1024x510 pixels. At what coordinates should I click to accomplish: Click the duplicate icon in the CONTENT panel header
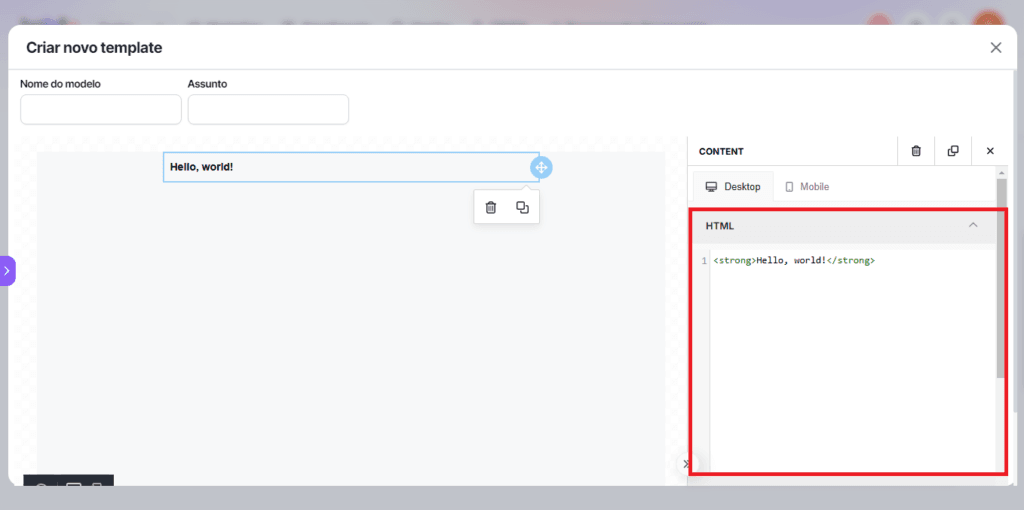pos(953,151)
